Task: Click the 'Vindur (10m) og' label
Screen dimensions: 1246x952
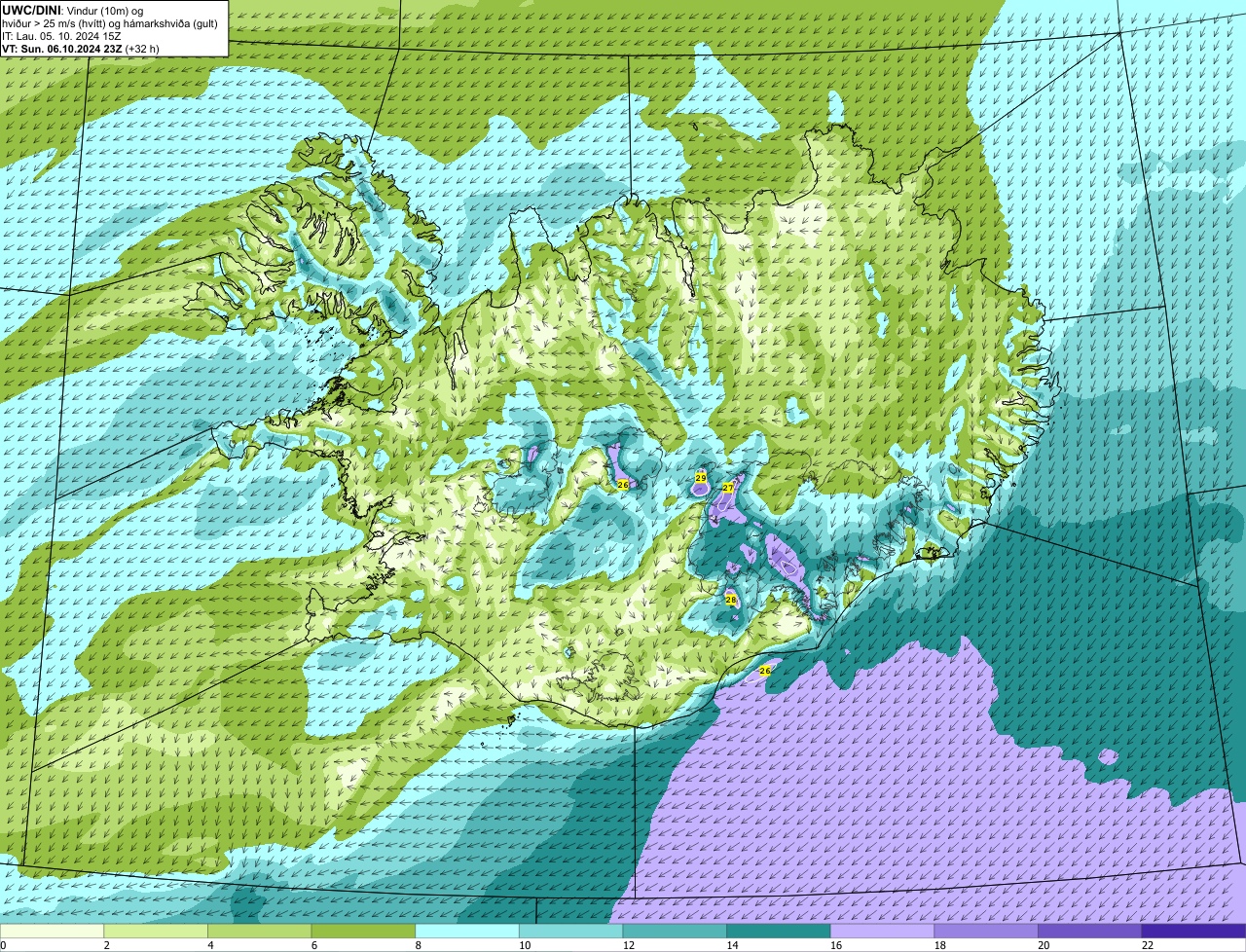Action: point(104,10)
